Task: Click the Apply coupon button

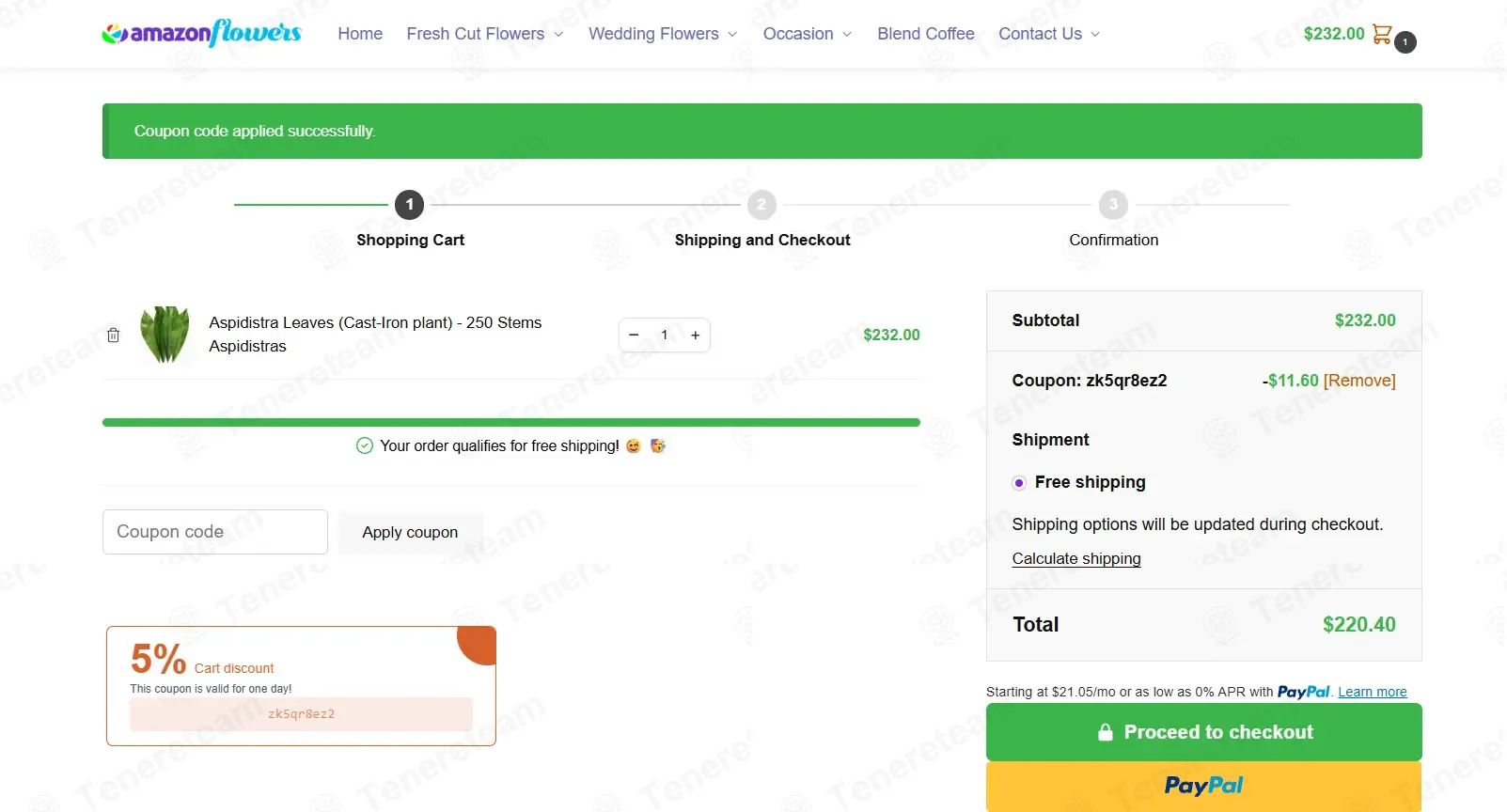Action: [410, 532]
